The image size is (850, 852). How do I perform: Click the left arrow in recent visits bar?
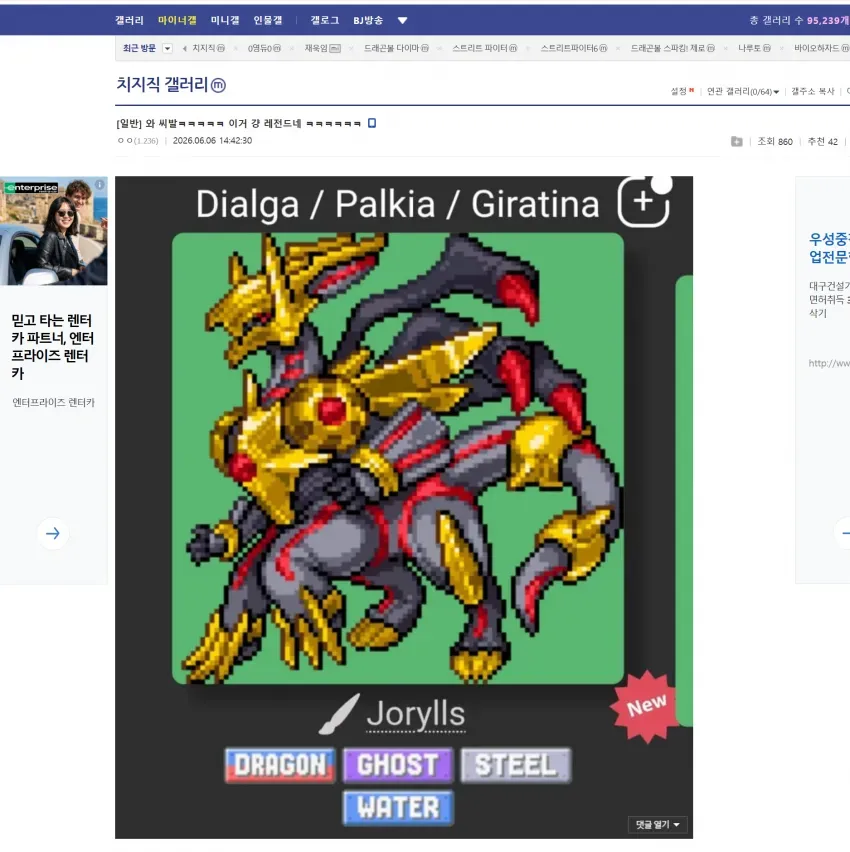point(185,48)
